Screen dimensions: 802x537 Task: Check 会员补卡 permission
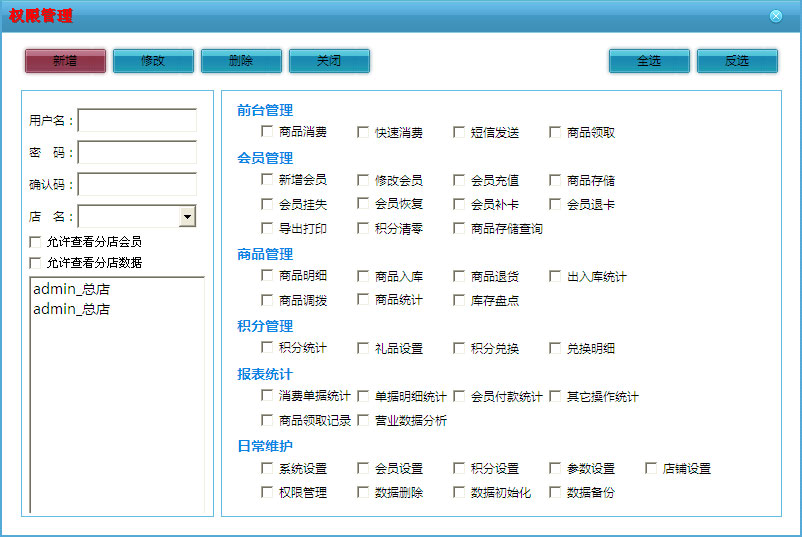click(x=459, y=204)
